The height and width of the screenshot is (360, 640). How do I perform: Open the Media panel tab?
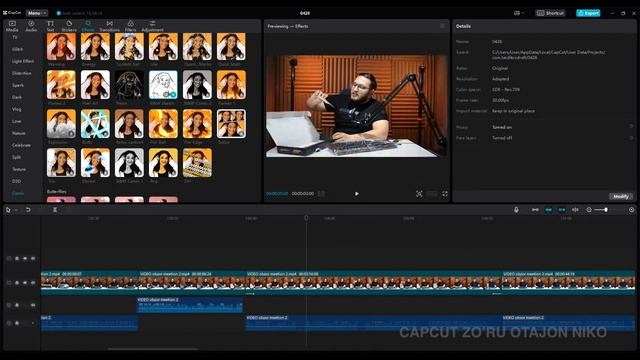click(x=12, y=26)
